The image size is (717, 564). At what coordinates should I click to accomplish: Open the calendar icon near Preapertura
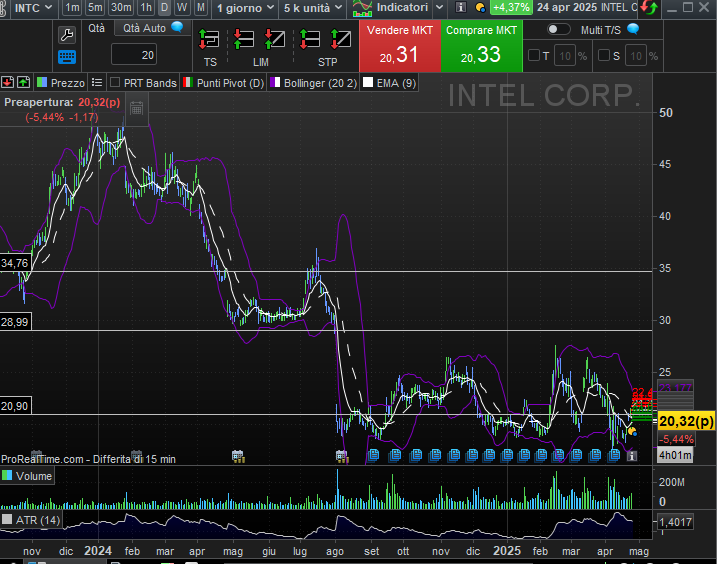[x=136, y=108]
